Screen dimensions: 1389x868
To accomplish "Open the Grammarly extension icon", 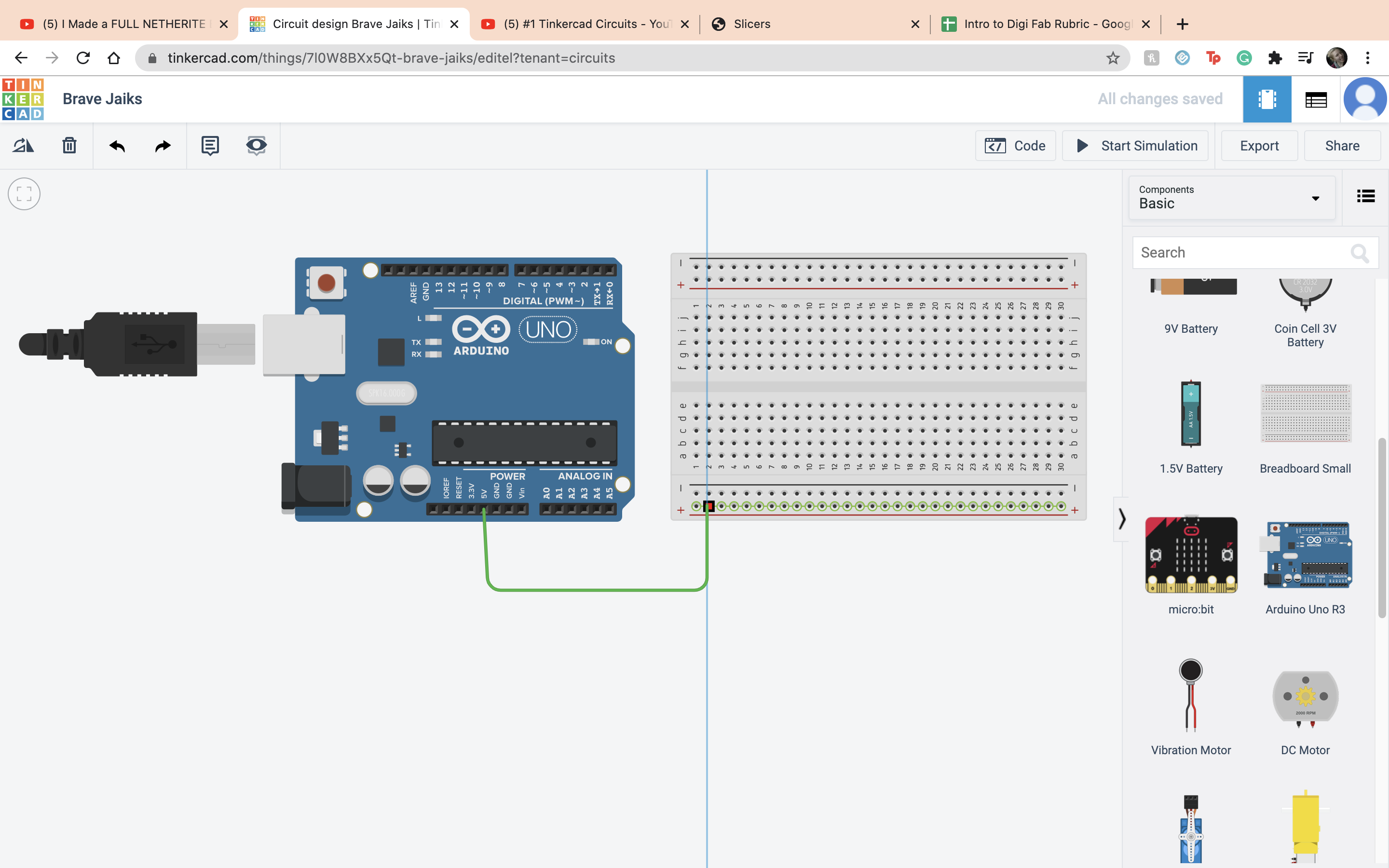I will 1244,58.
